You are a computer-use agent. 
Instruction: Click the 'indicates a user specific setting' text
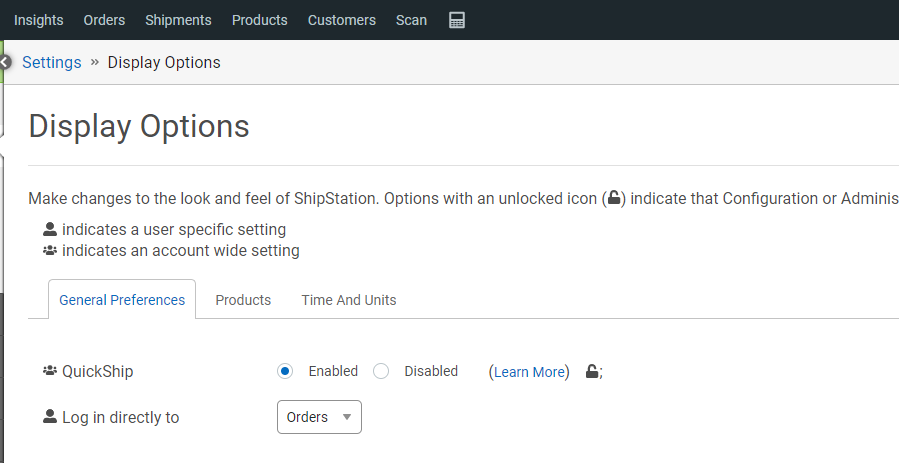174,229
